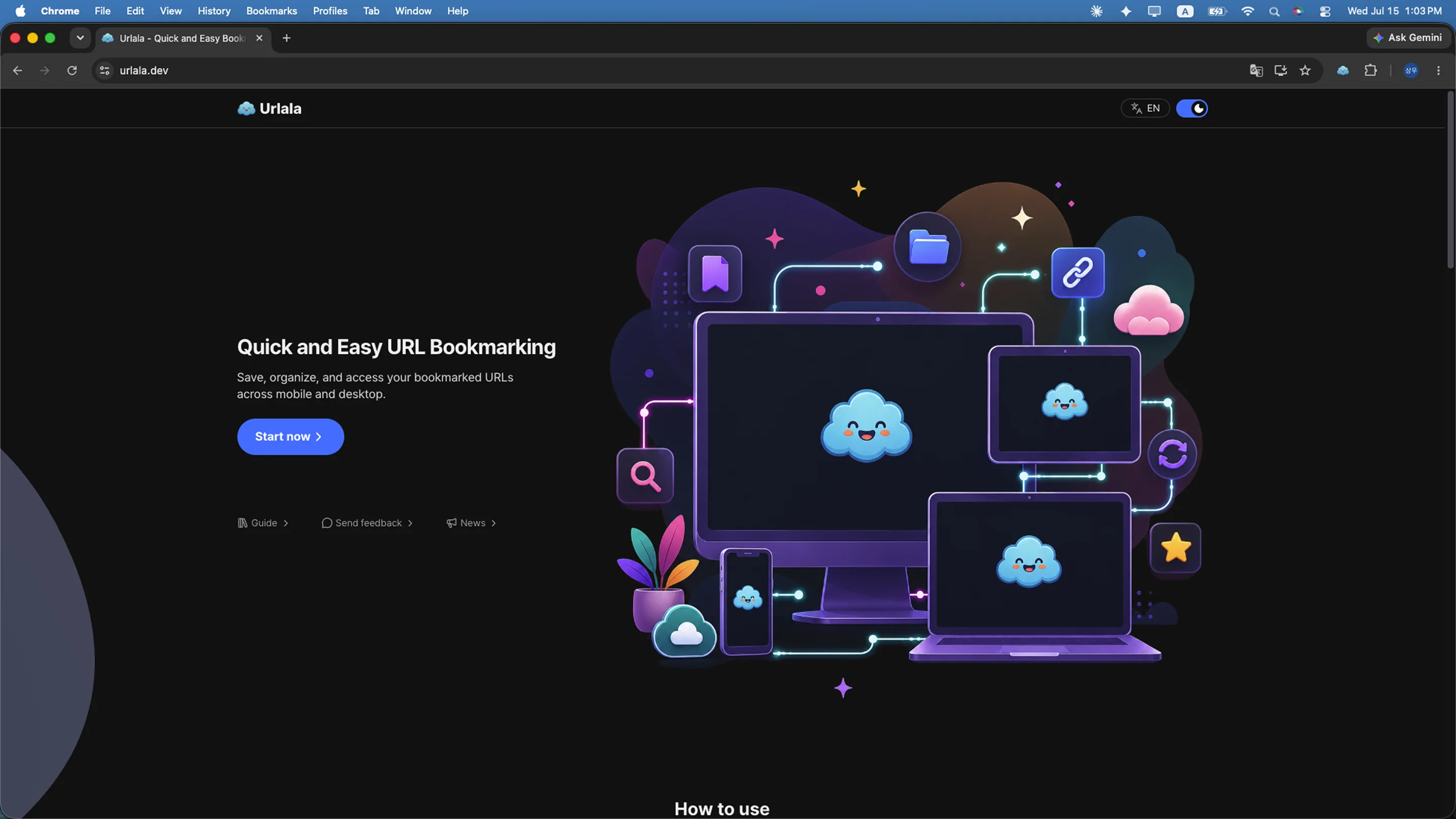
Task: Open the News link
Action: [x=471, y=523]
